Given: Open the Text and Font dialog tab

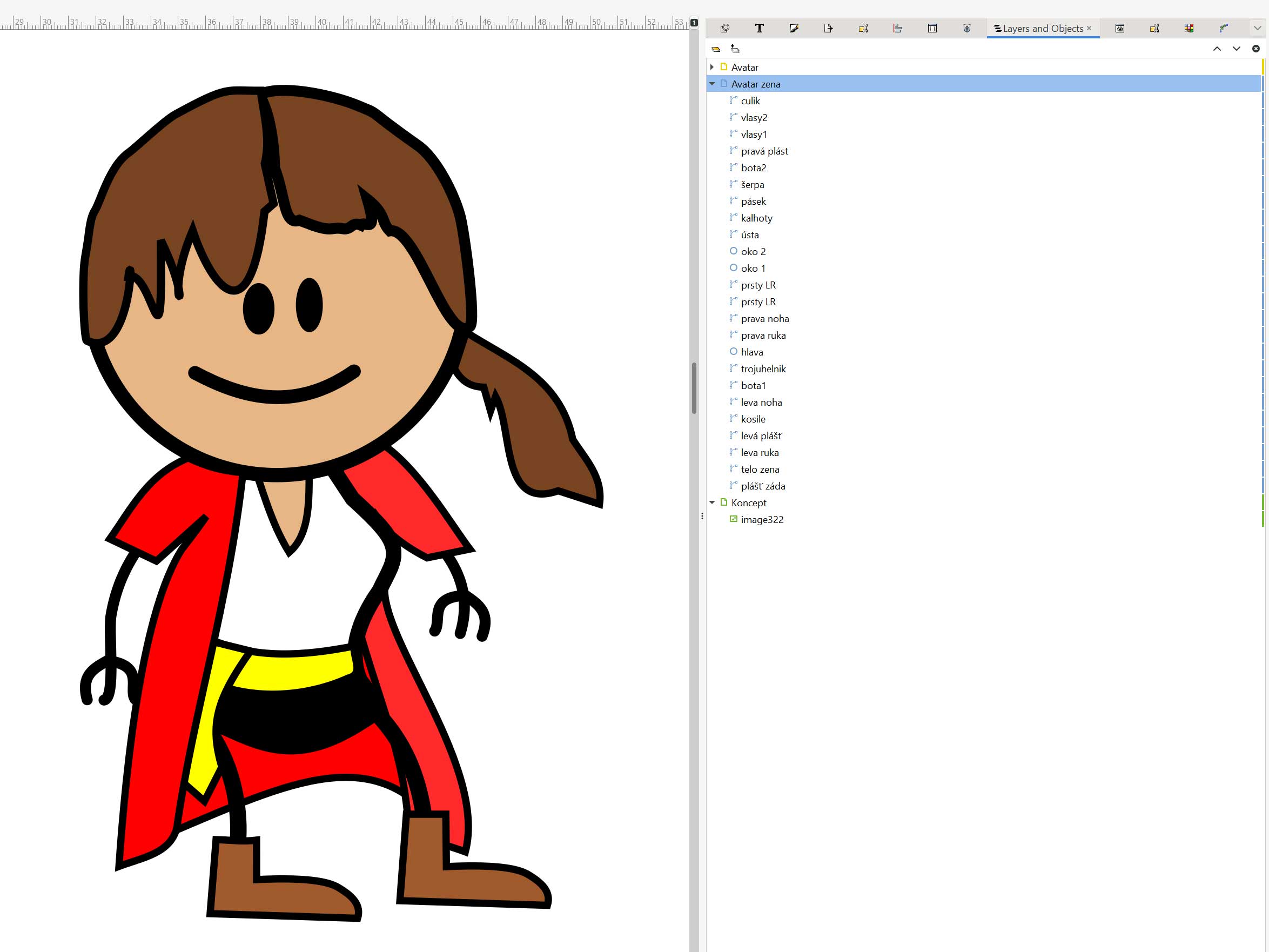Looking at the screenshot, I should pos(759,28).
